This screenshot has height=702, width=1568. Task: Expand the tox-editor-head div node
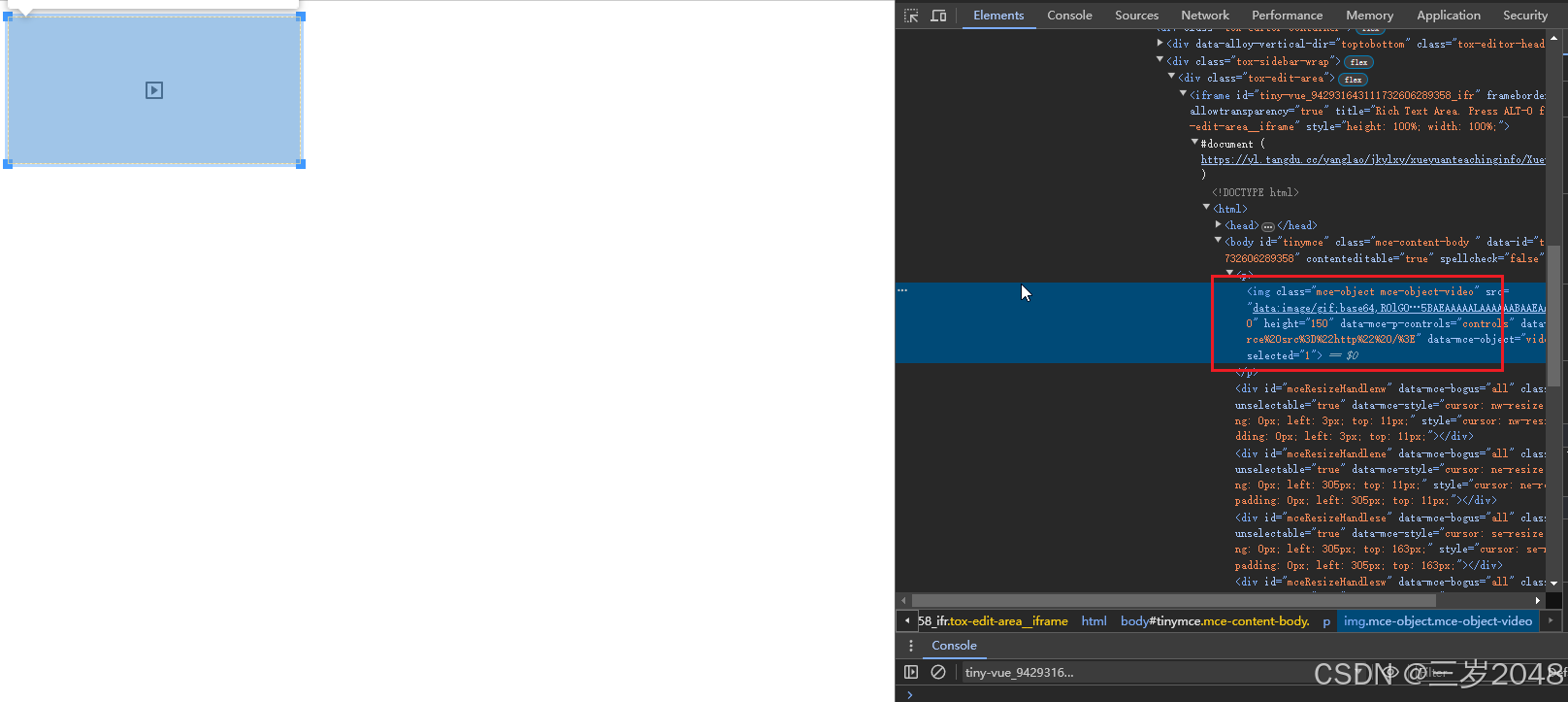pyautogui.click(x=1160, y=44)
